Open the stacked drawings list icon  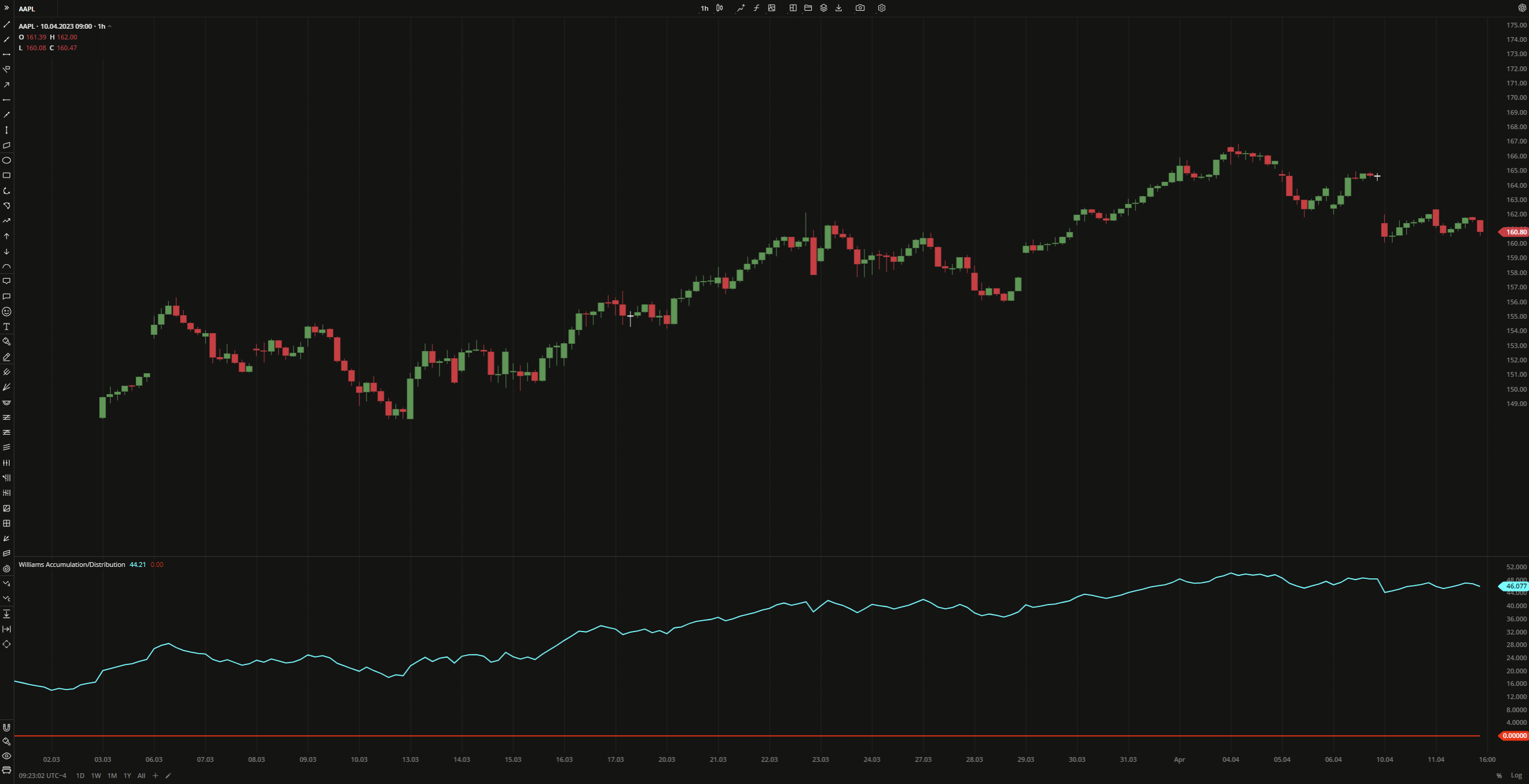click(x=7, y=770)
